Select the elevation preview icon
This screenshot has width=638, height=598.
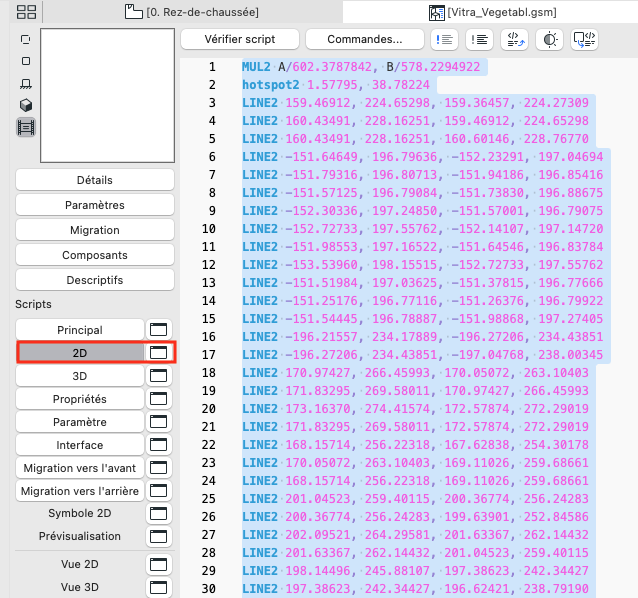26,83
